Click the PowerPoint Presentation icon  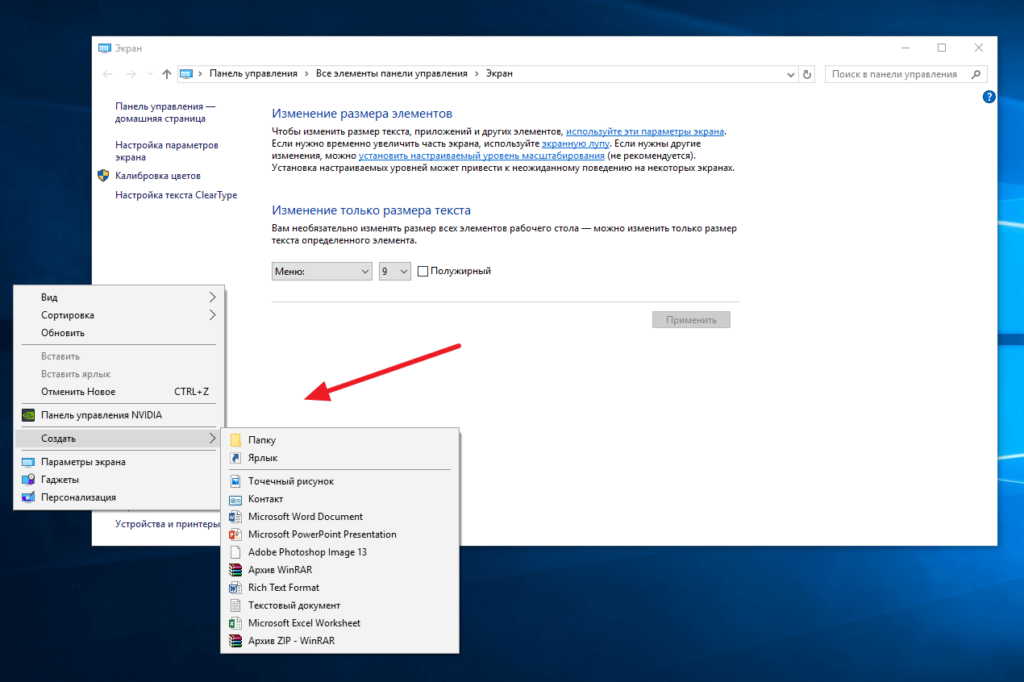point(236,535)
